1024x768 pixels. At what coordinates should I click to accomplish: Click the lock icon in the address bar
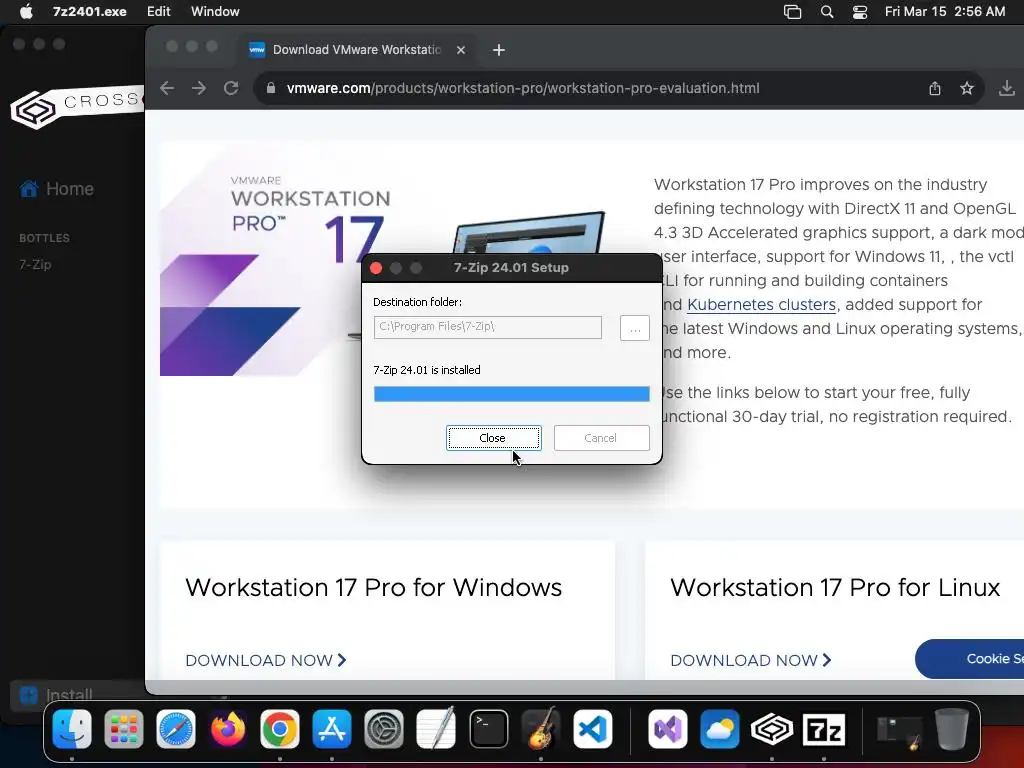click(x=270, y=88)
